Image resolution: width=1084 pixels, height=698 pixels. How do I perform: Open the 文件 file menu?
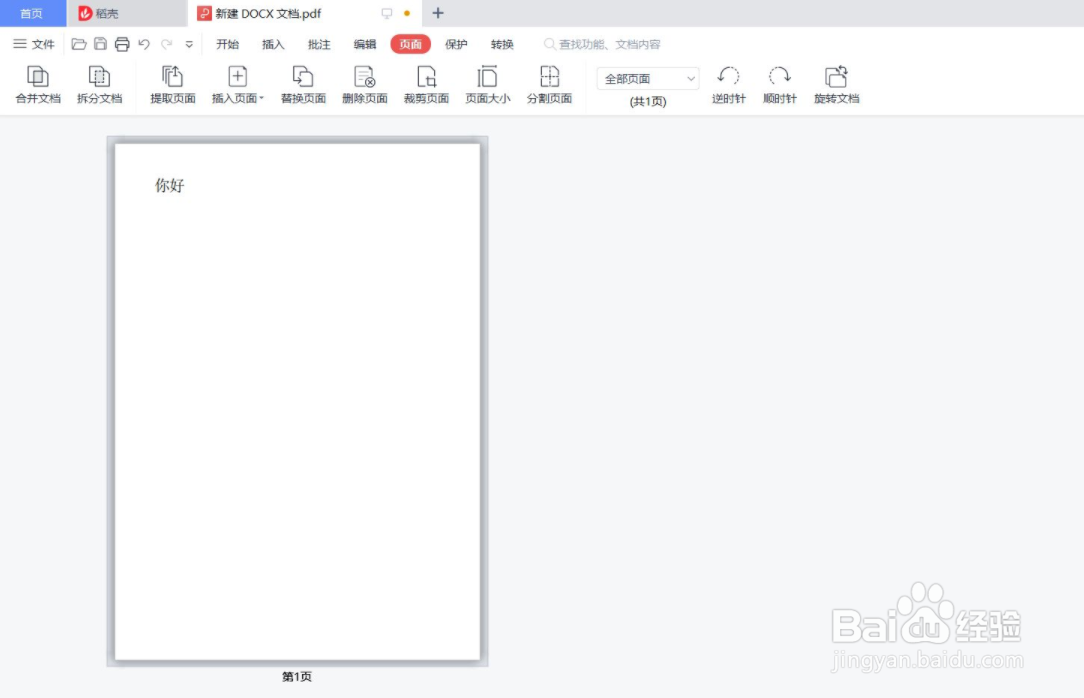[x=34, y=44]
